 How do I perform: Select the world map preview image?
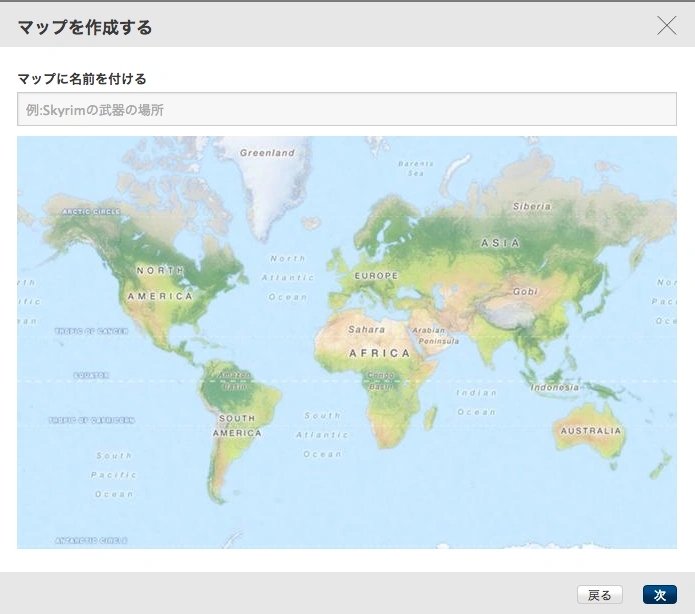[x=347, y=342]
